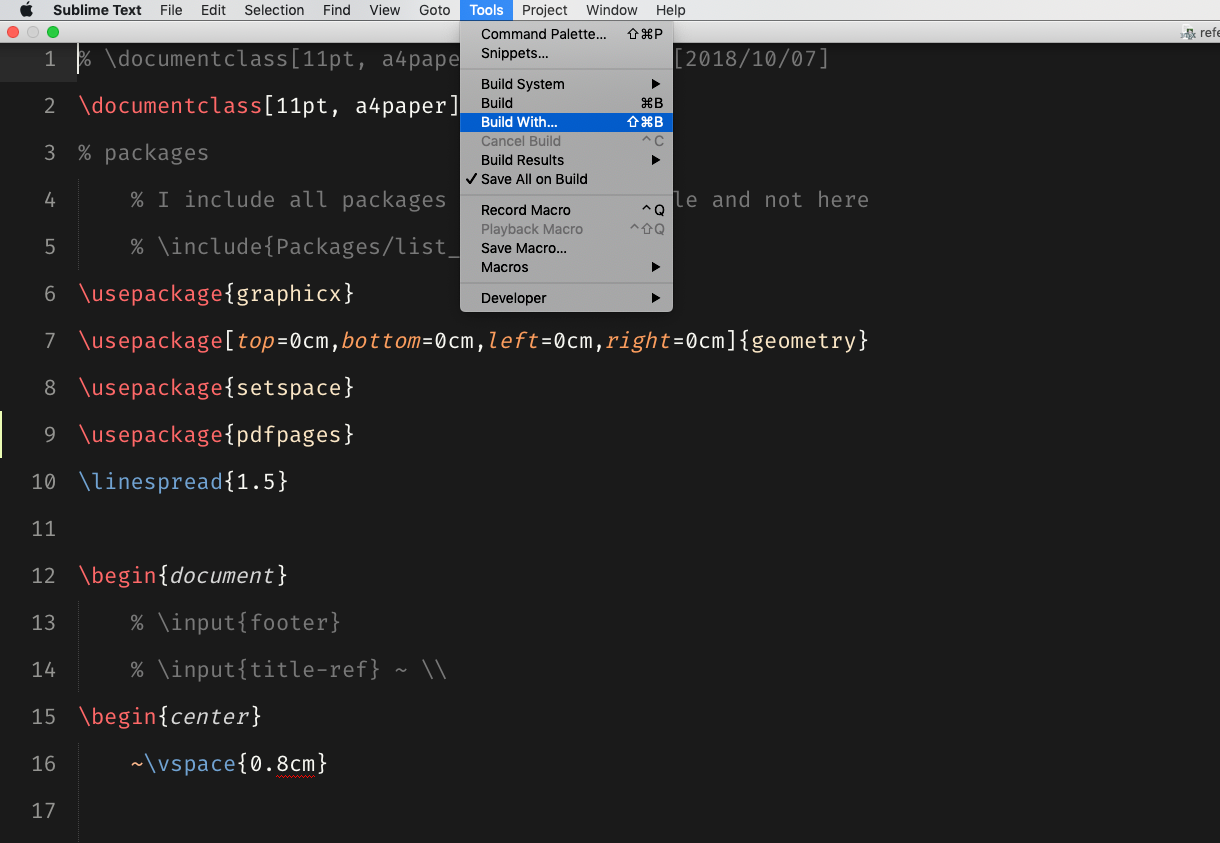The height and width of the screenshot is (843, 1220).
Task: Open the Find menu
Action: (337, 10)
